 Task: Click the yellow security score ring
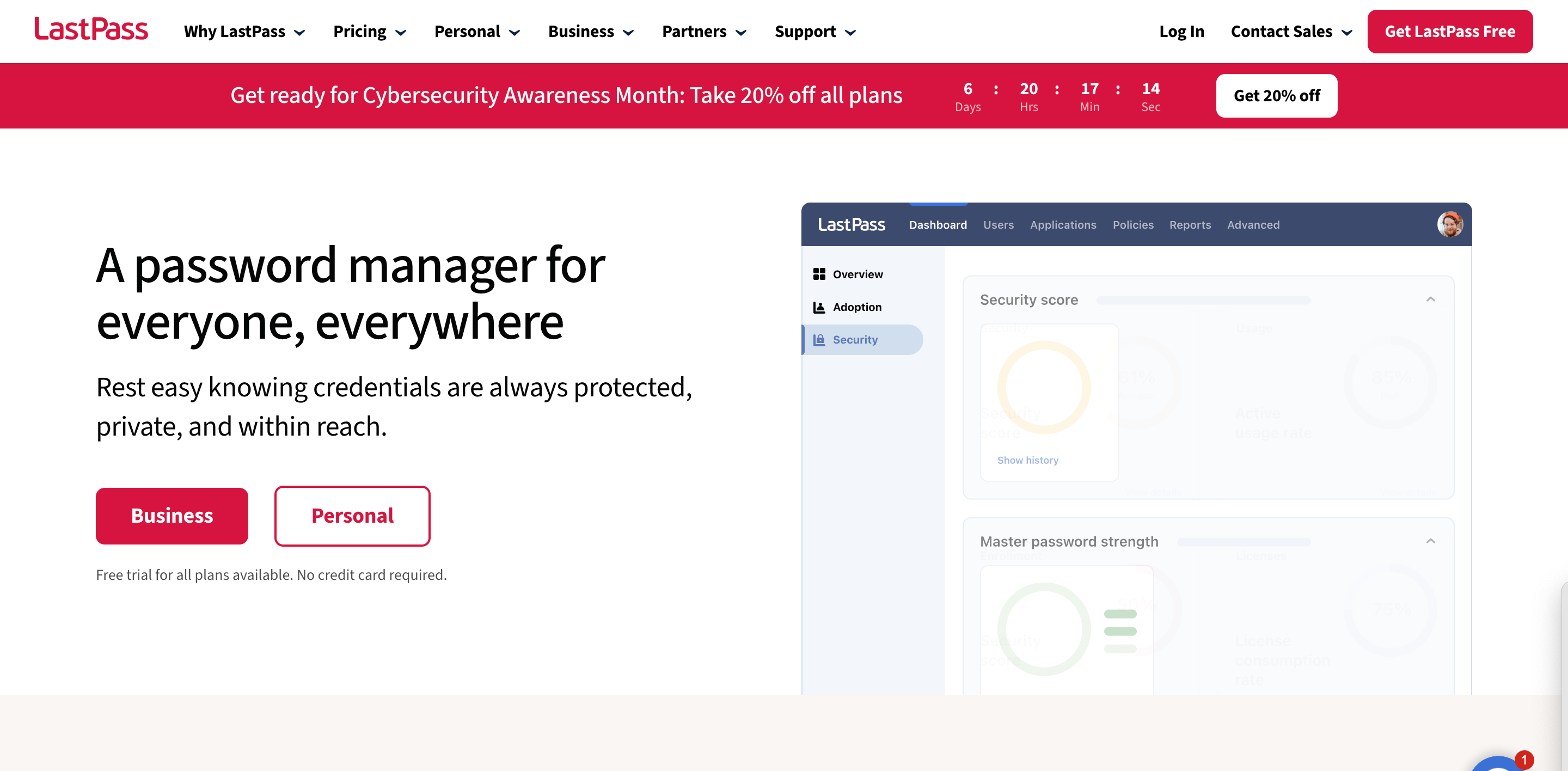tap(1044, 387)
